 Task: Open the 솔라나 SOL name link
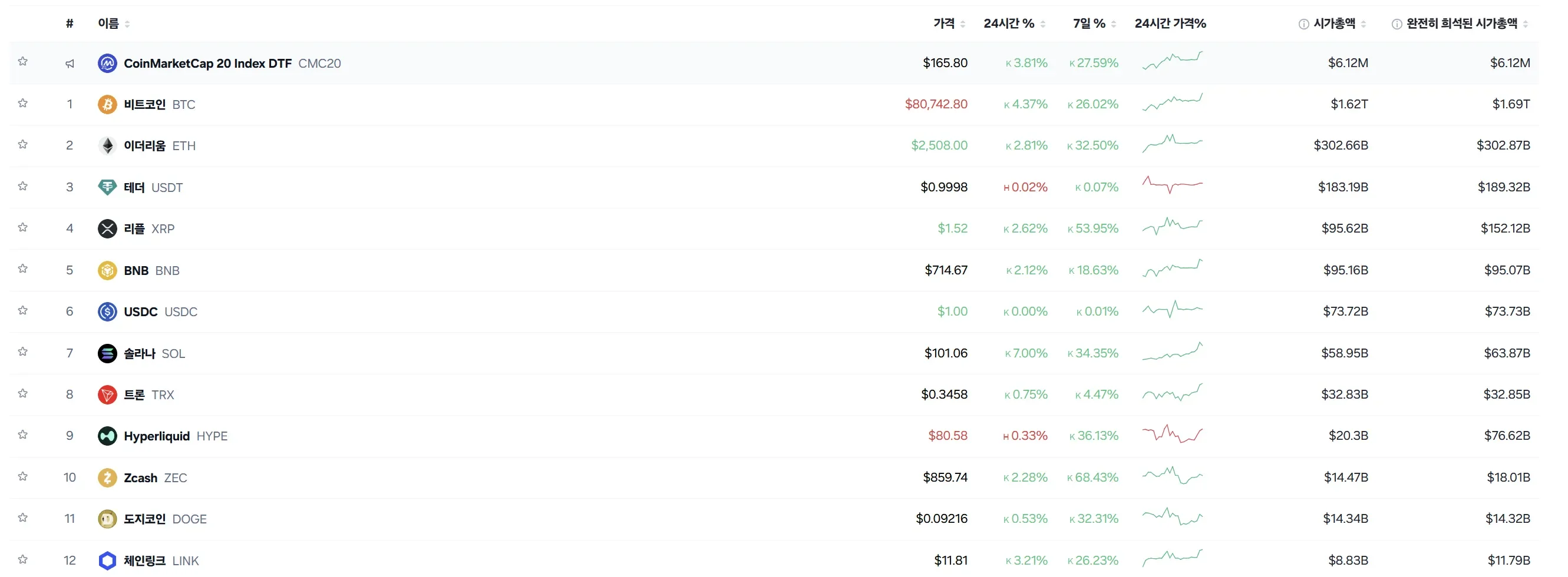coord(154,353)
